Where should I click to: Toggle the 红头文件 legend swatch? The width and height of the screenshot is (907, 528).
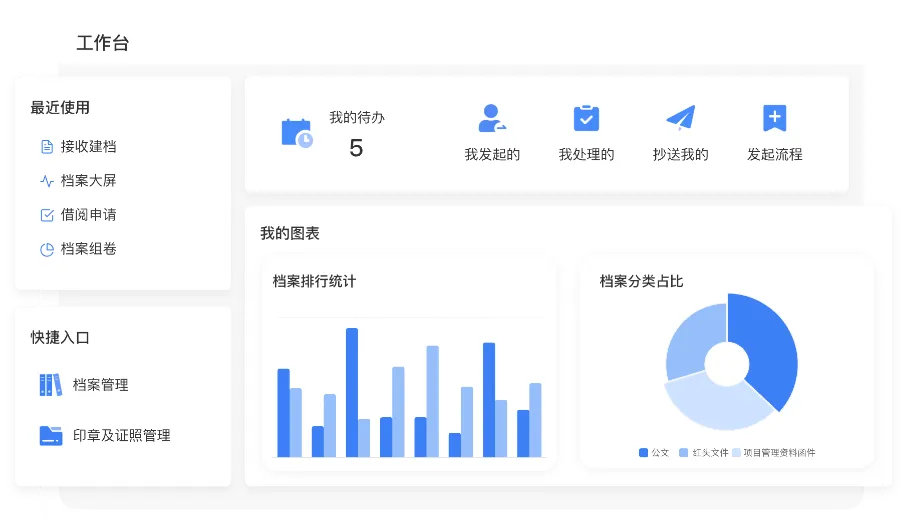click(683, 453)
